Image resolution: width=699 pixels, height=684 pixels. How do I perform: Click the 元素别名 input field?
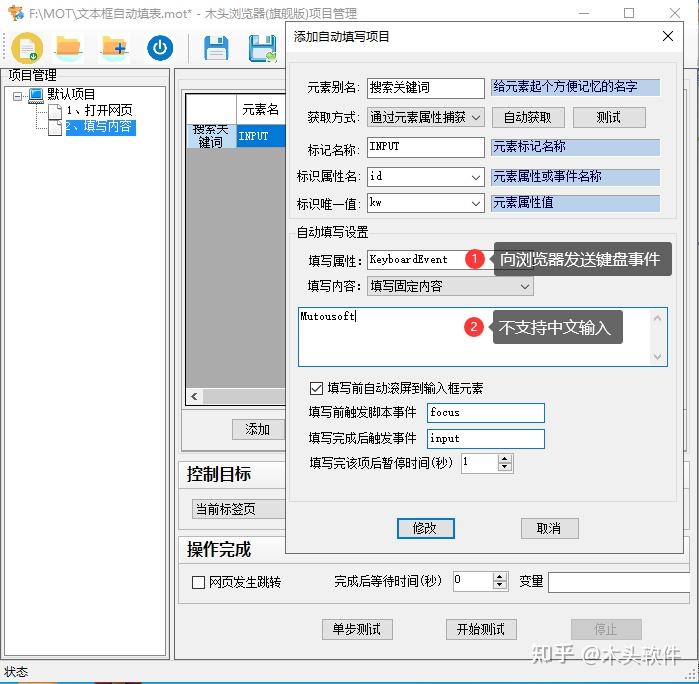point(426,88)
